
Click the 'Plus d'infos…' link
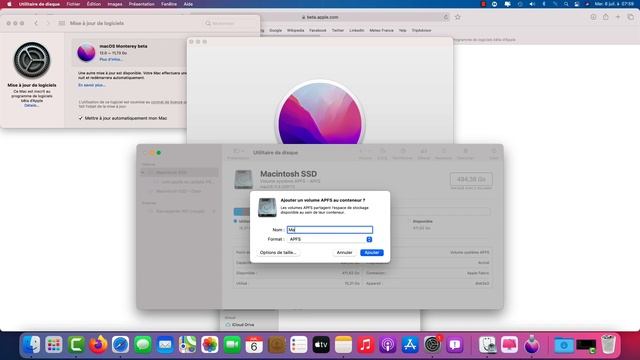[111, 59]
